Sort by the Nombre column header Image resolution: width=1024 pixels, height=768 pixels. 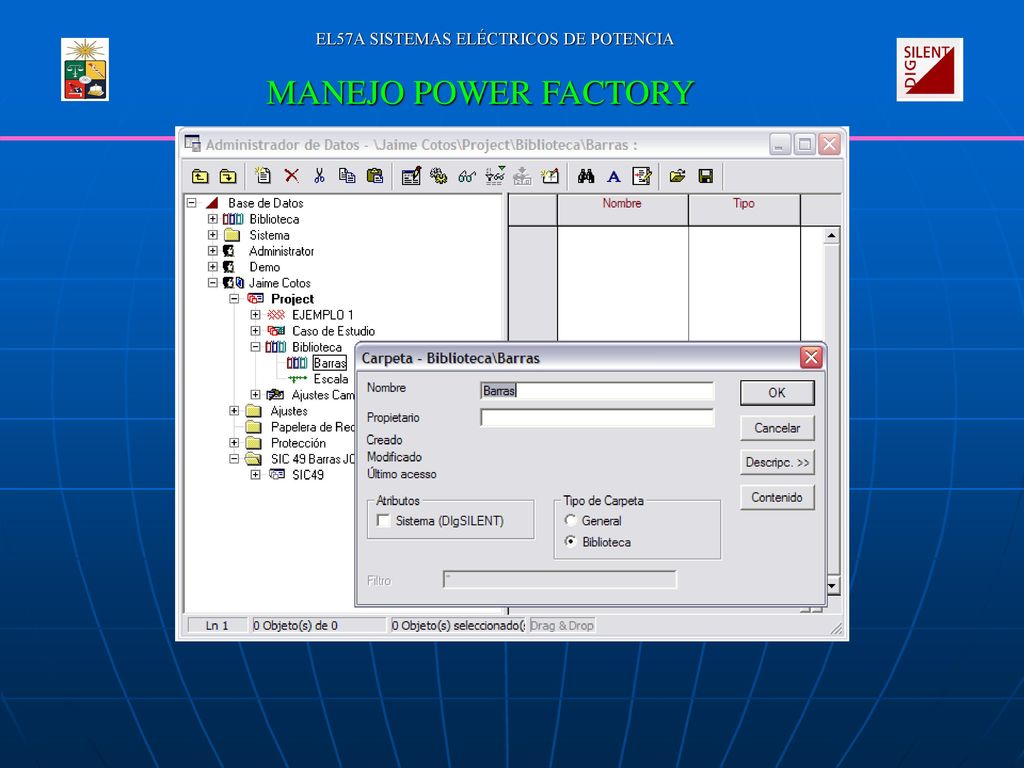(622, 210)
